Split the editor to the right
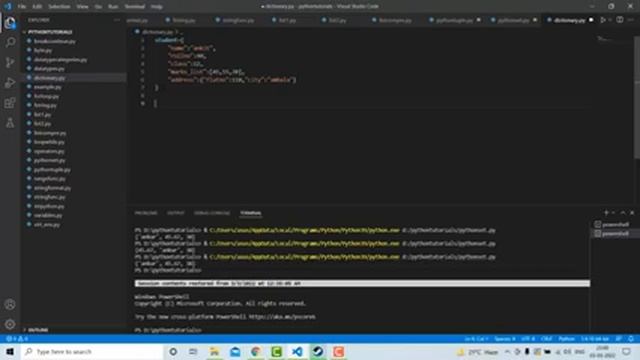The height and width of the screenshot is (360, 640). (620, 20)
